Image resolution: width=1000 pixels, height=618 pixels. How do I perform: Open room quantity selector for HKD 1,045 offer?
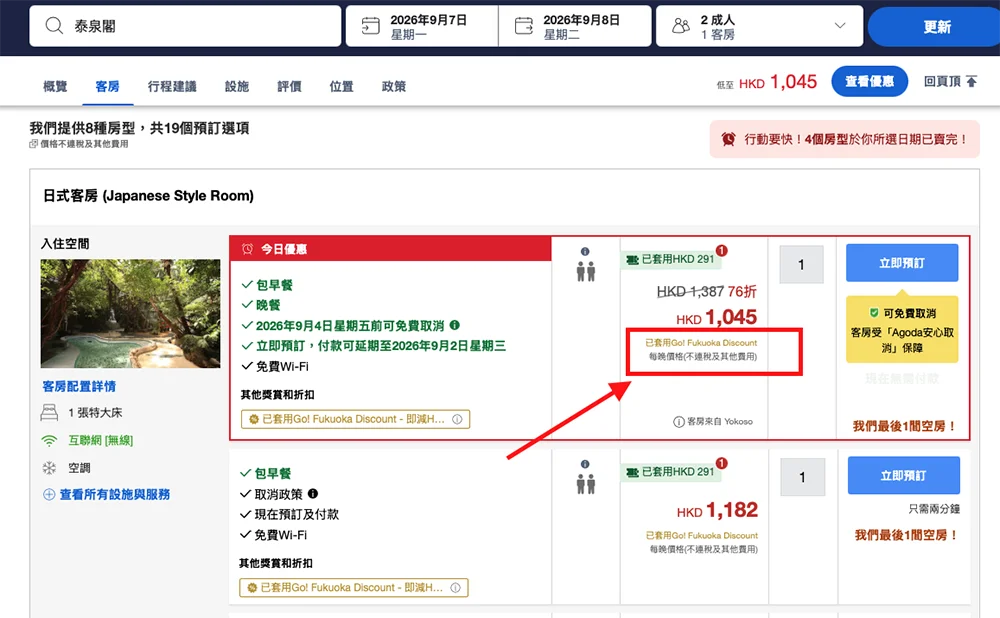[801, 265]
